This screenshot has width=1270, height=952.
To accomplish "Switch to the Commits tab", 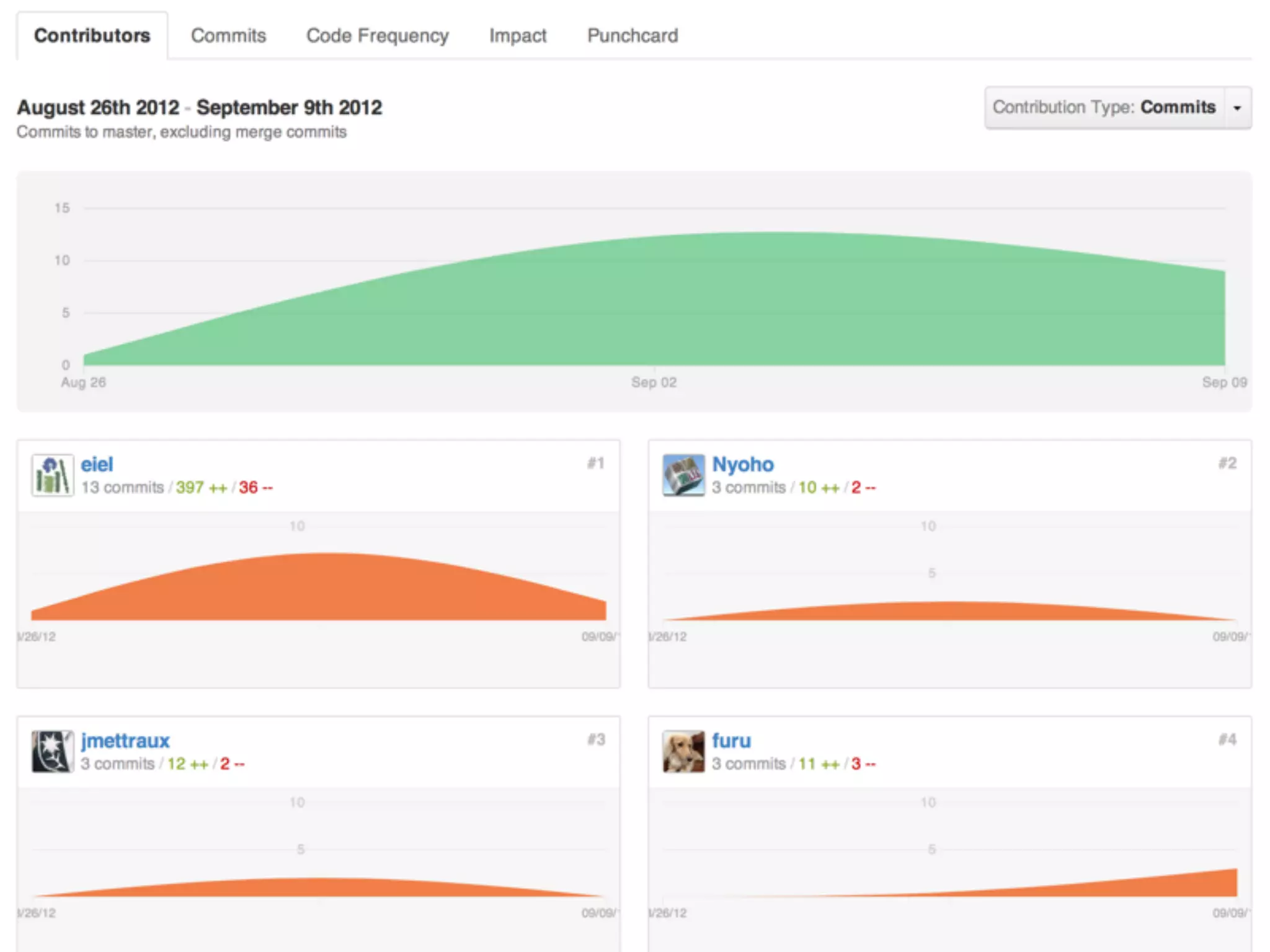I will (228, 36).
